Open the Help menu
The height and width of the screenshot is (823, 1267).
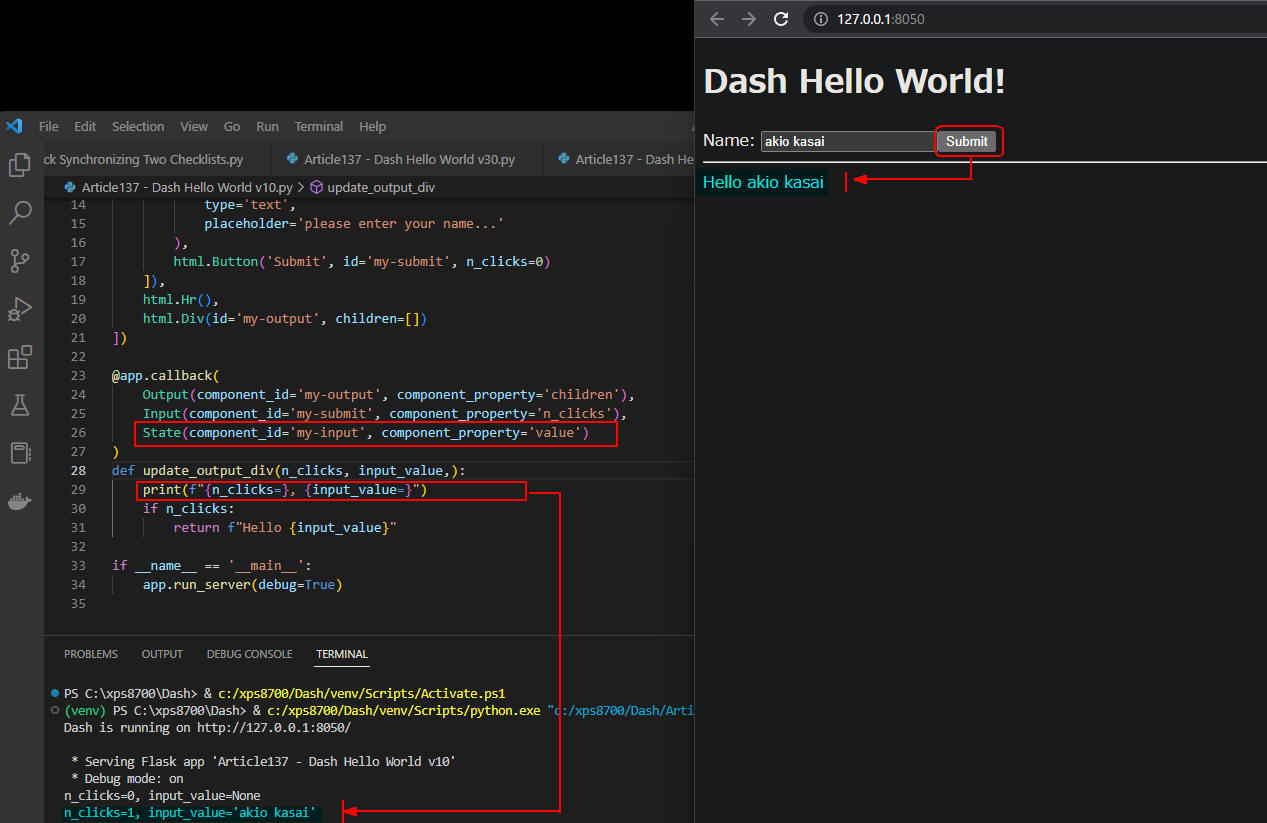pyautogui.click(x=372, y=126)
